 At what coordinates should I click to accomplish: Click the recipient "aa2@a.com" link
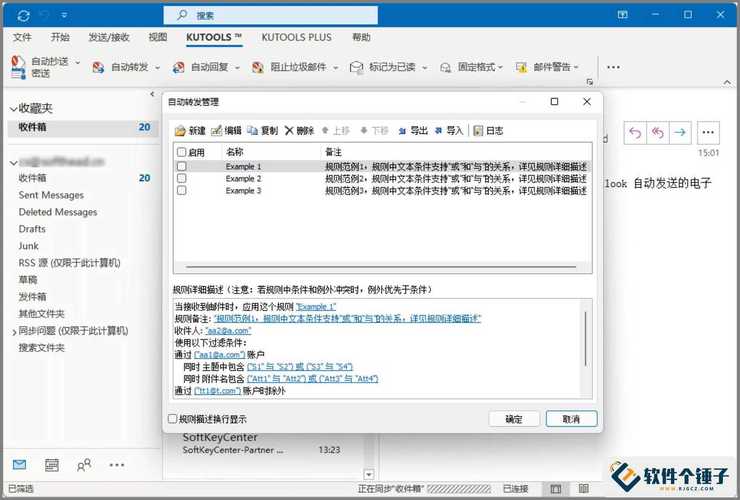[228, 331]
